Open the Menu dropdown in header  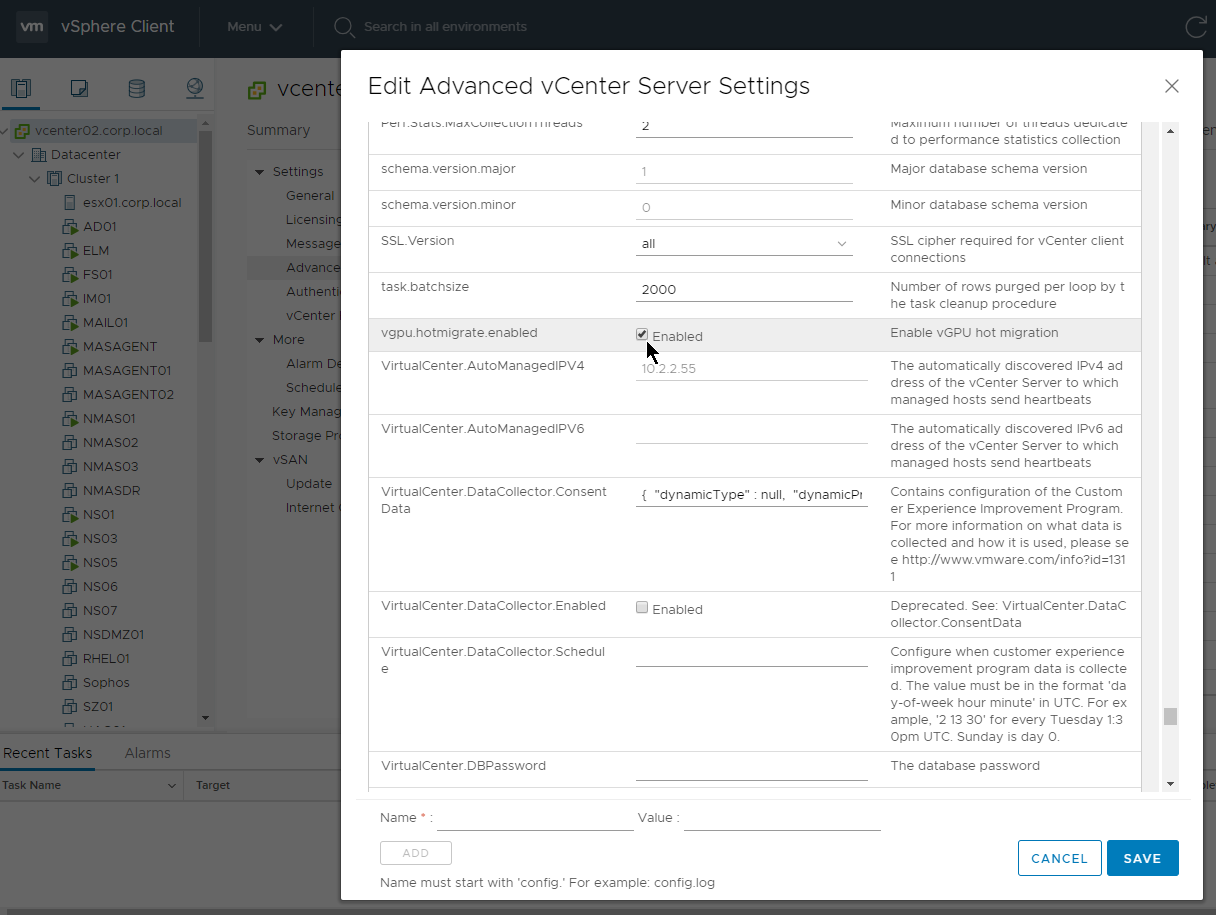pyautogui.click(x=254, y=27)
